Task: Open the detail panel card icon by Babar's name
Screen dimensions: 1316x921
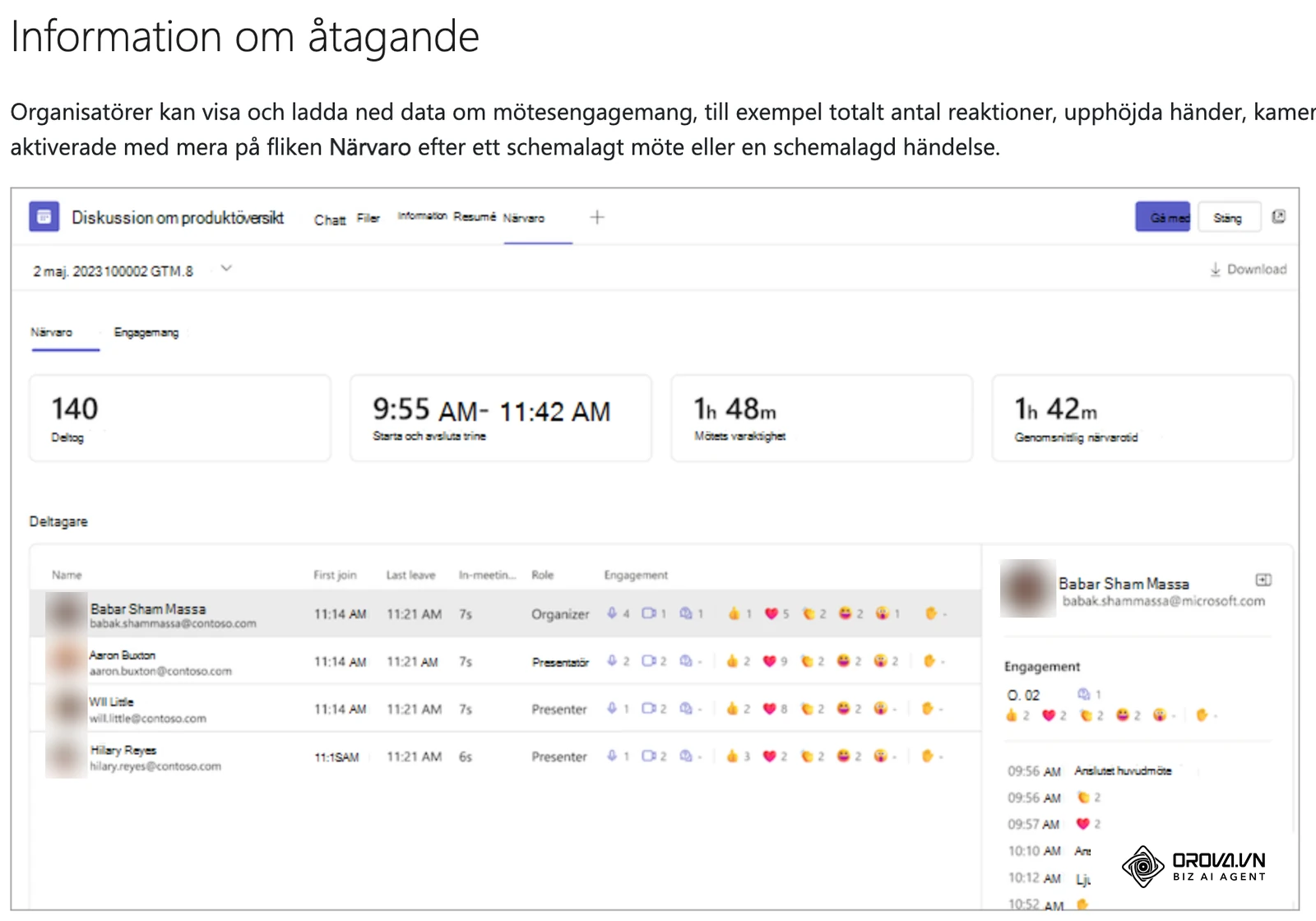Action: [x=1263, y=580]
